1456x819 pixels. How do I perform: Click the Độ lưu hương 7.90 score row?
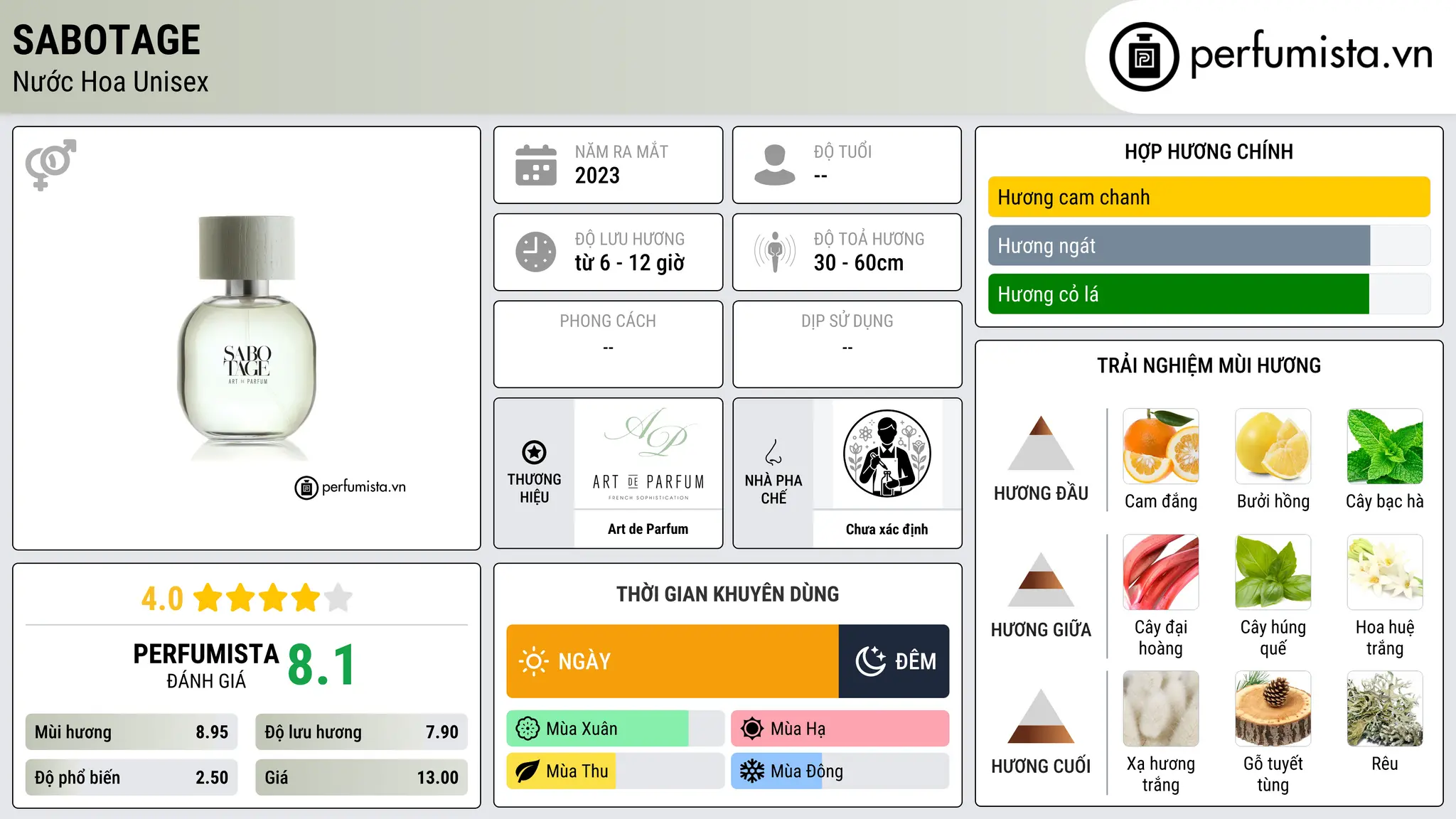pos(362,732)
